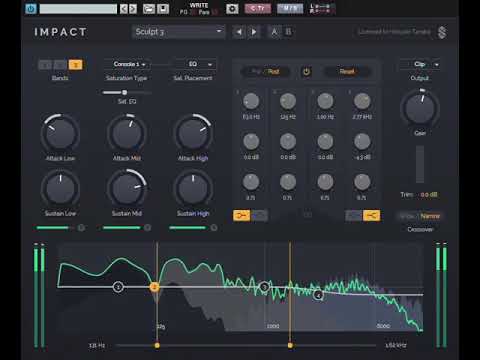Click the EQ Reset button
The height and width of the screenshot is (360, 480).
click(347, 71)
